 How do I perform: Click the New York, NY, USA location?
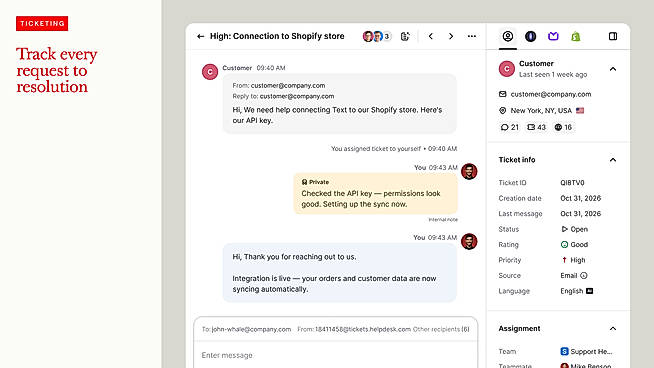coord(541,111)
